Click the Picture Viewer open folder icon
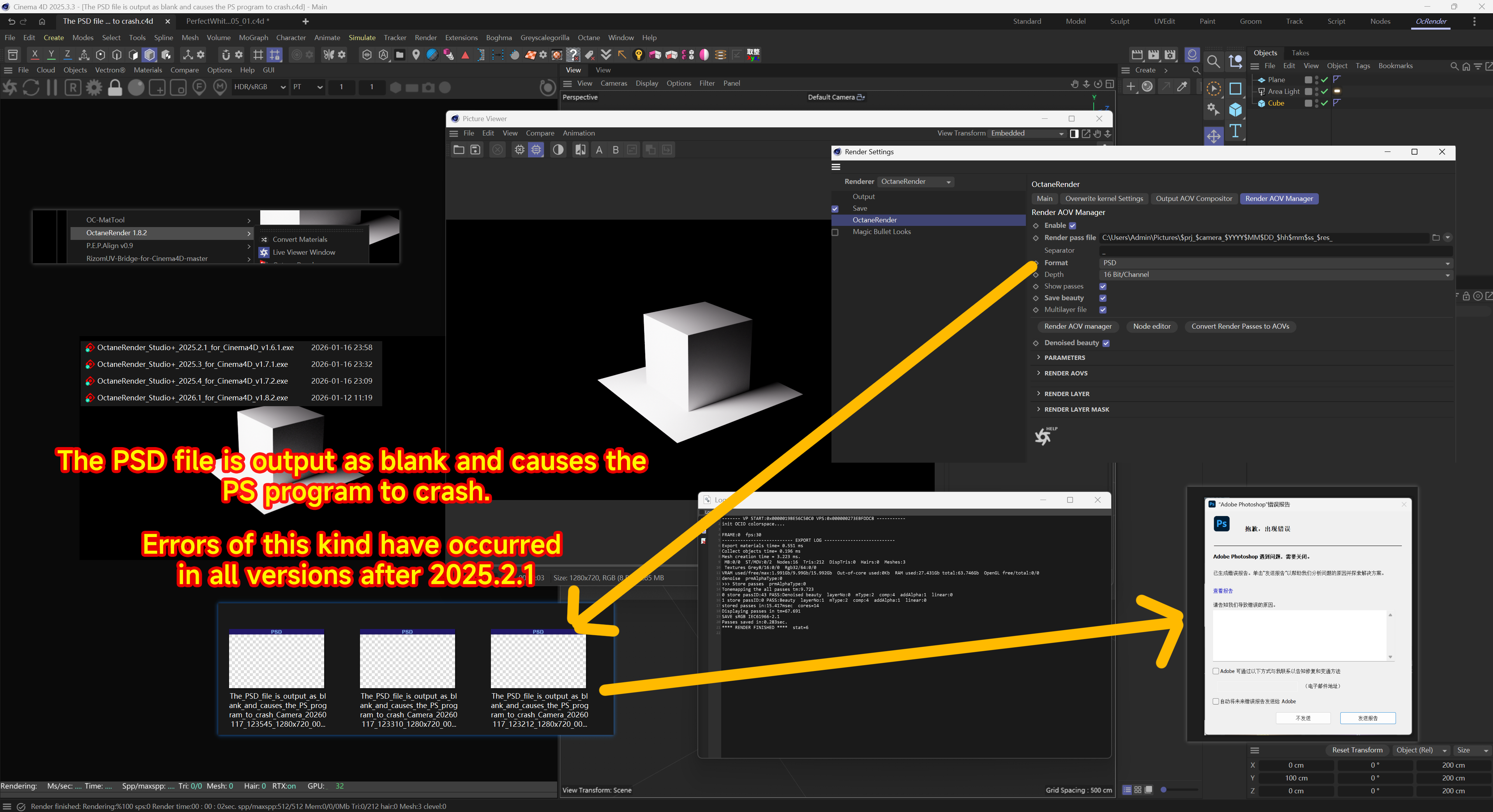 459,150
